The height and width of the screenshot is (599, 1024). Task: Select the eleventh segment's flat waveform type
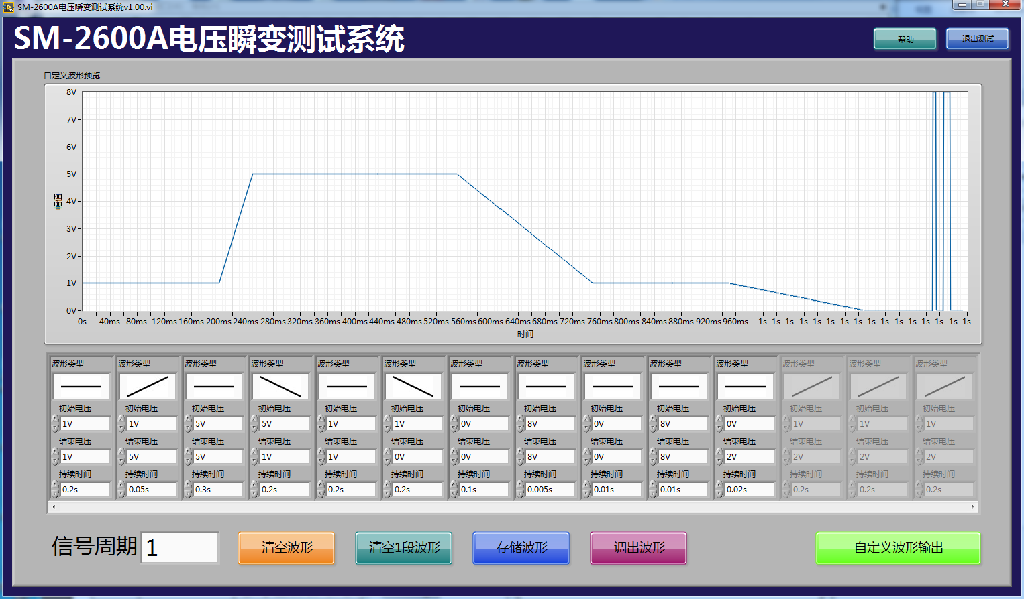pyautogui.click(x=745, y=386)
